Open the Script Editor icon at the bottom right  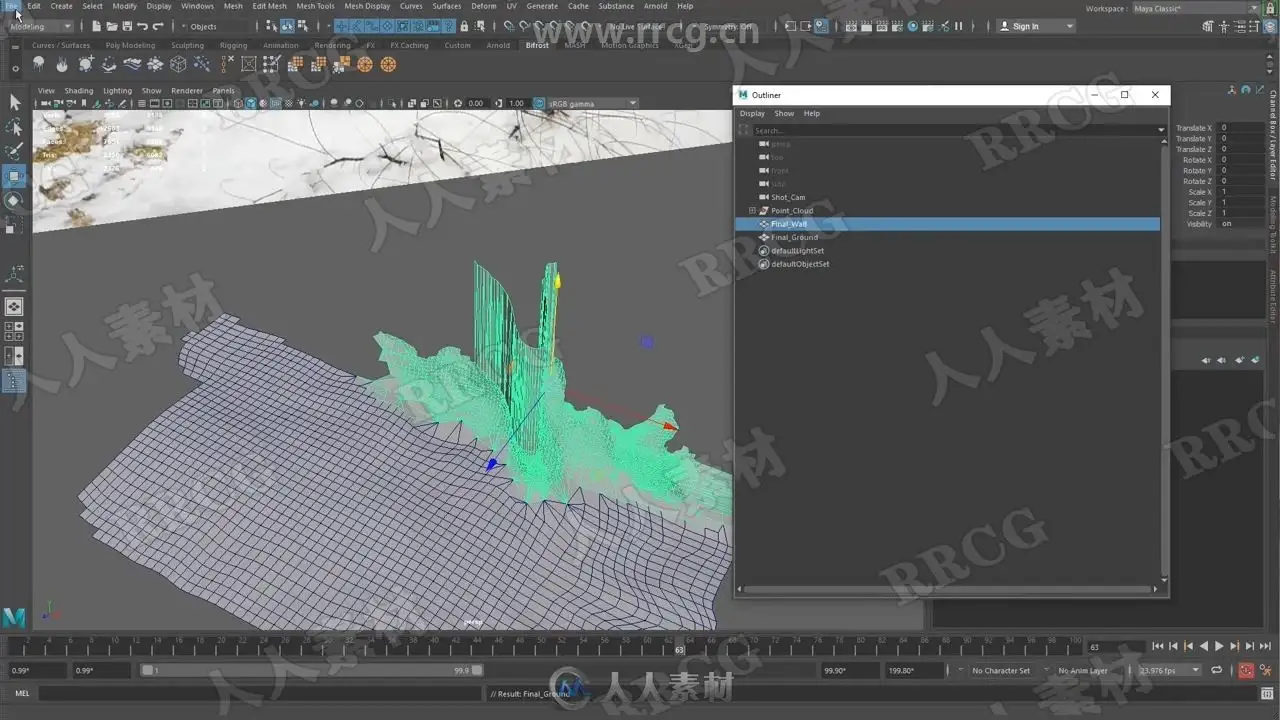[x=1267, y=693]
